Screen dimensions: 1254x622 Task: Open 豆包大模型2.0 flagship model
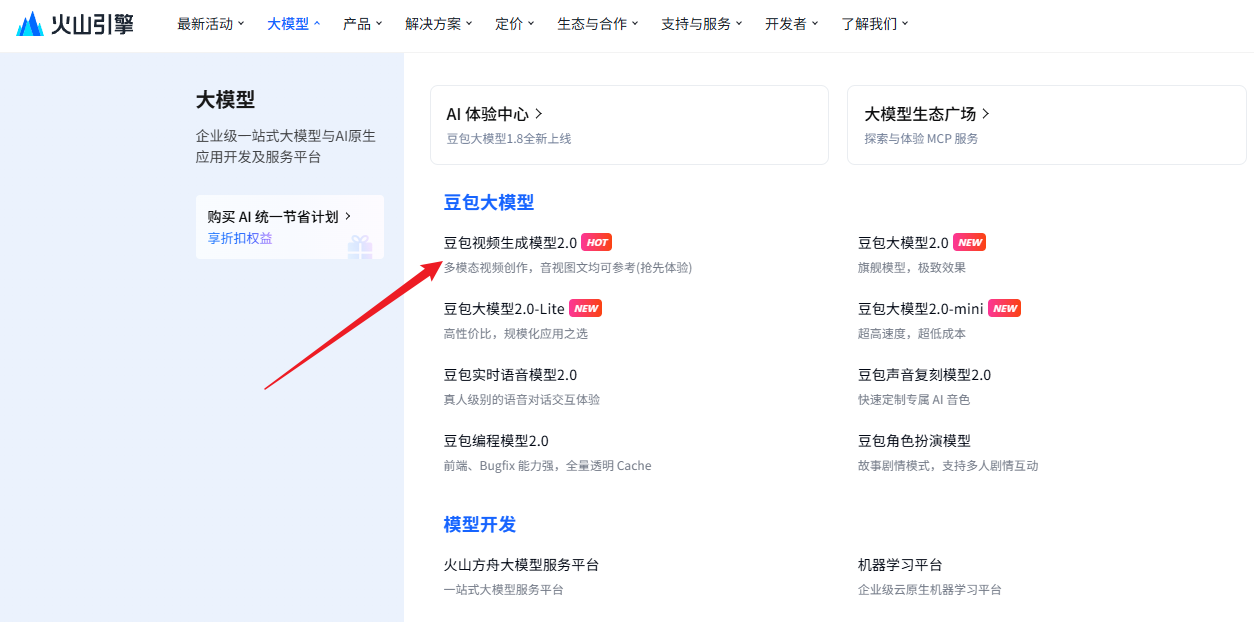(903, 243)
